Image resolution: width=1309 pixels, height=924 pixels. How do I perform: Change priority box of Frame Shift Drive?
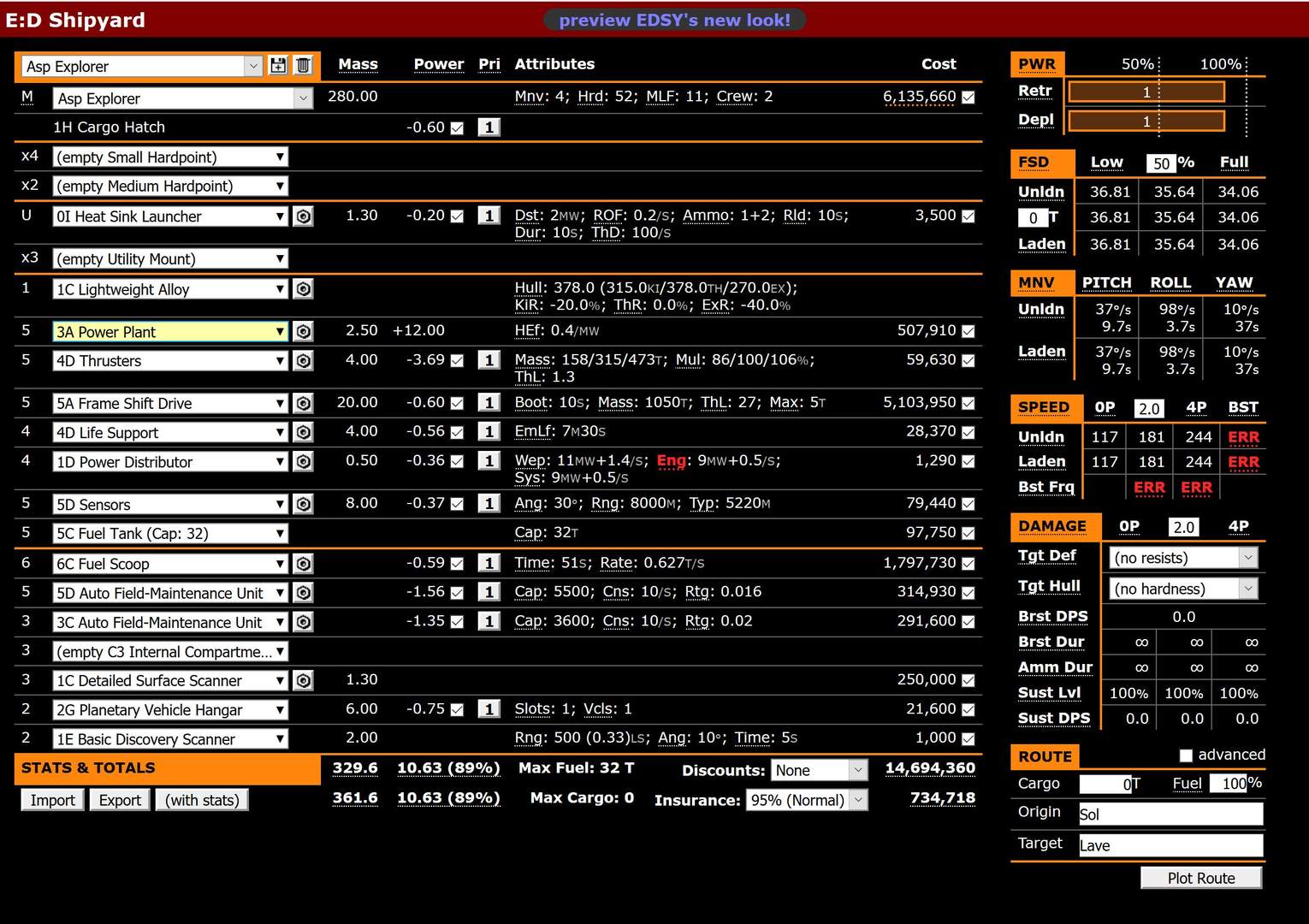489,402
